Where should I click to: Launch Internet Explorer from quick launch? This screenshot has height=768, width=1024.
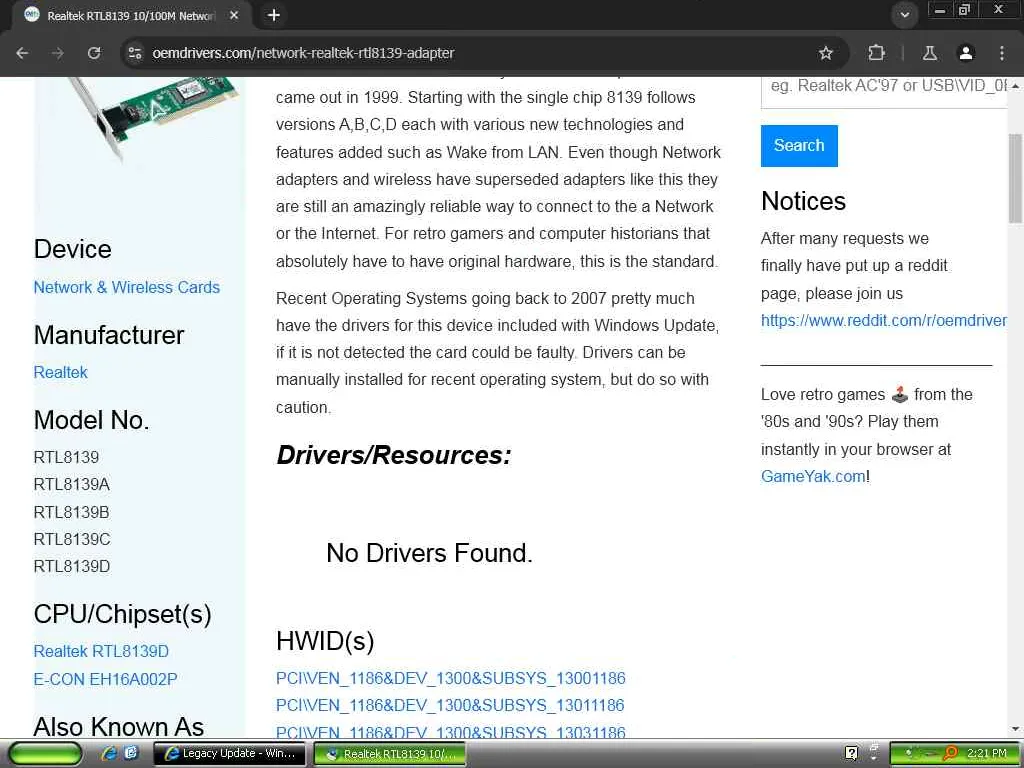point(109,754)
